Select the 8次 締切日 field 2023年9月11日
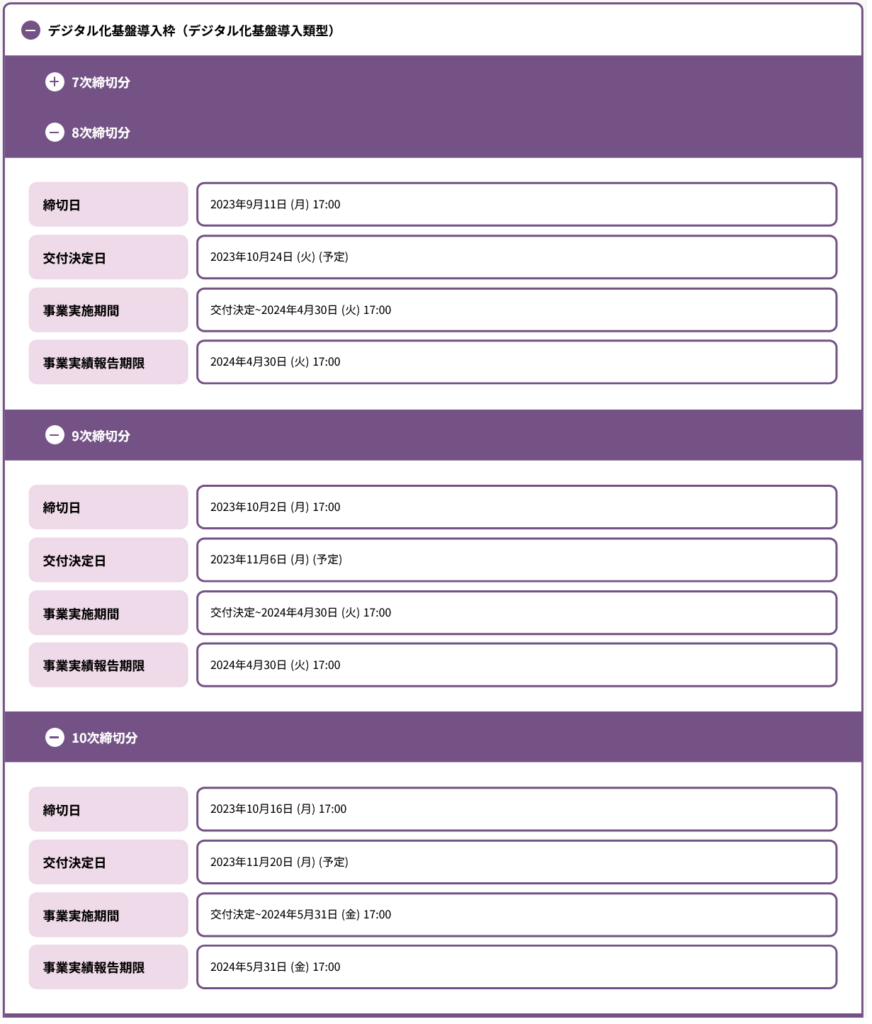 [517, 205]
